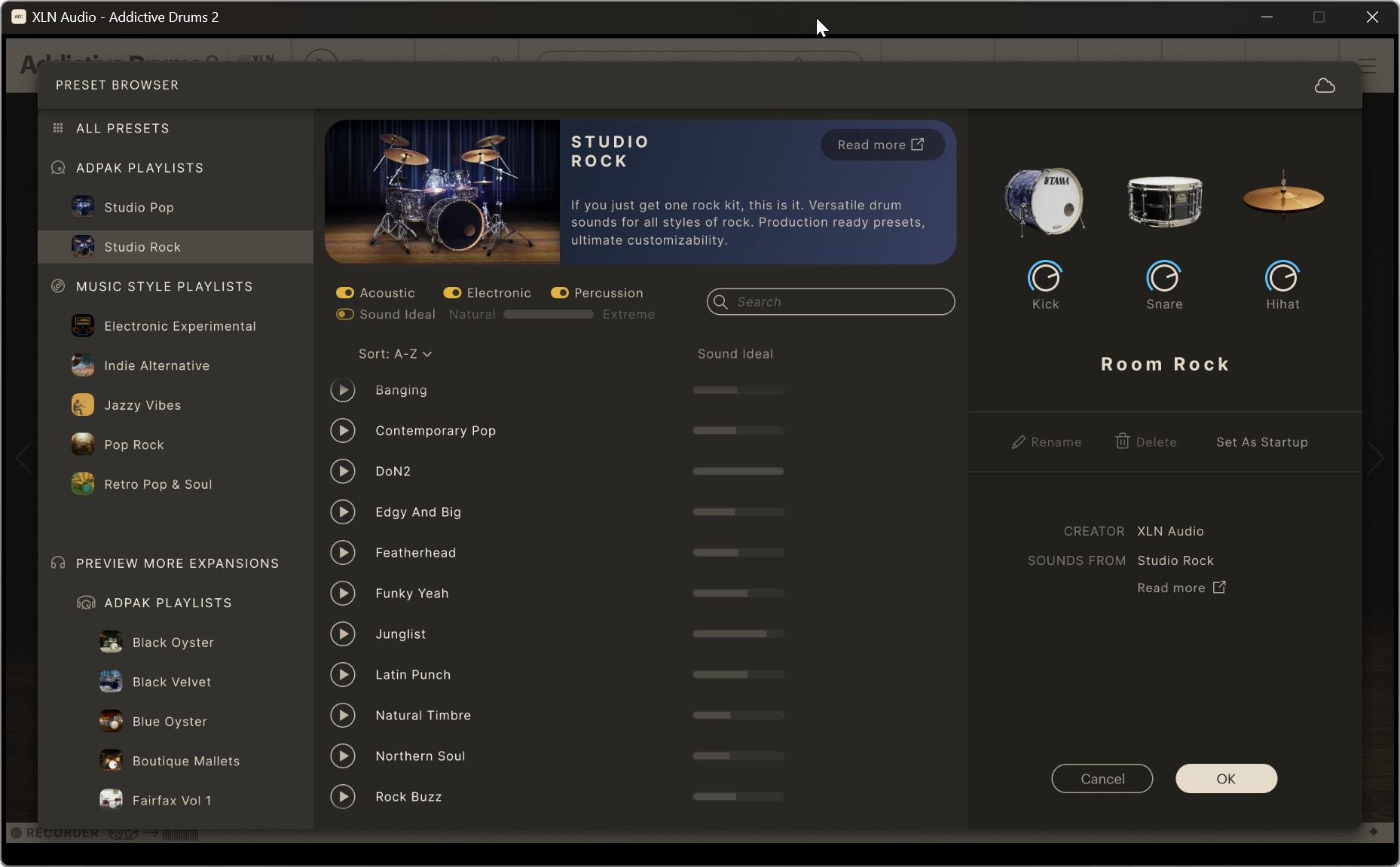Preview the Featherhead preset
The image size is (1400, 867).
click(343, 553)
